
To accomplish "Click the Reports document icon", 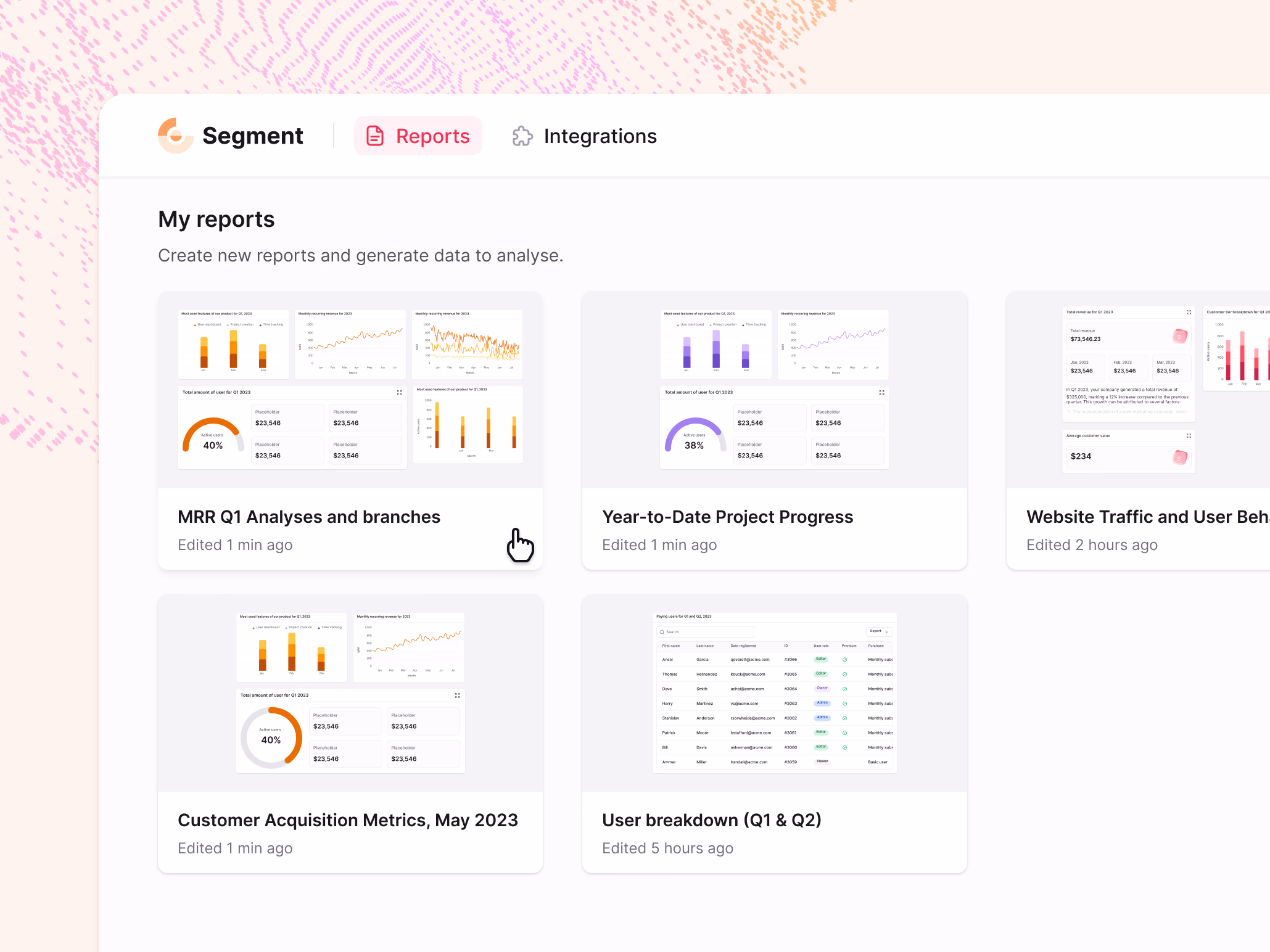I will [375, 136].
